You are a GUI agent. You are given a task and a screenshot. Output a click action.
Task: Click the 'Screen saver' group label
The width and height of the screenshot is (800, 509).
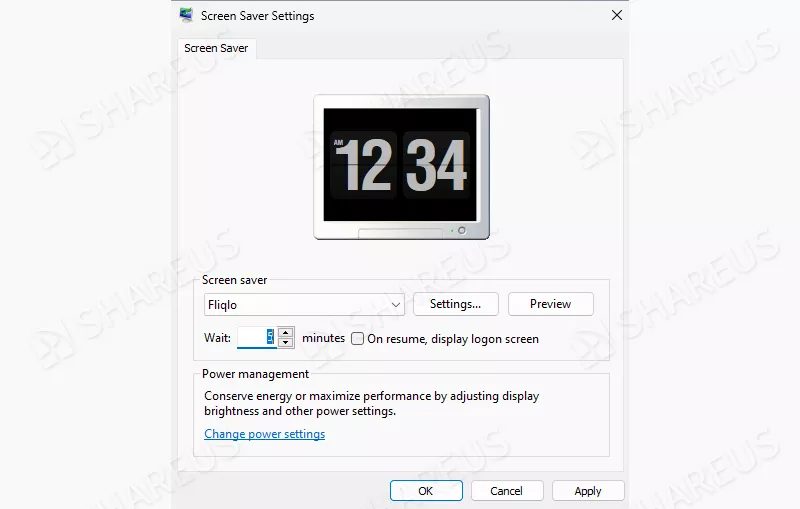pos(234,280)
